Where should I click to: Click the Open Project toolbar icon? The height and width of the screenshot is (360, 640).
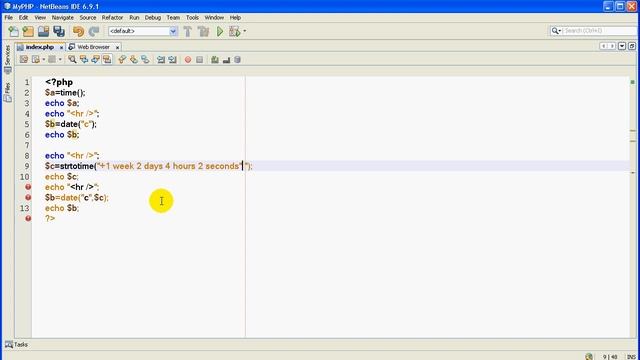pyautogui.click(x=43, y=31)
